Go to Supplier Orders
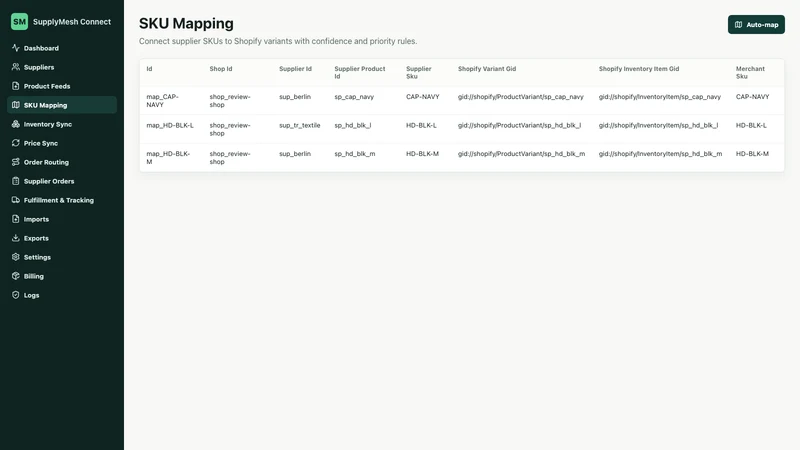Image resolution: width=800 pixels, height=450 pixels. coord(62,181)
